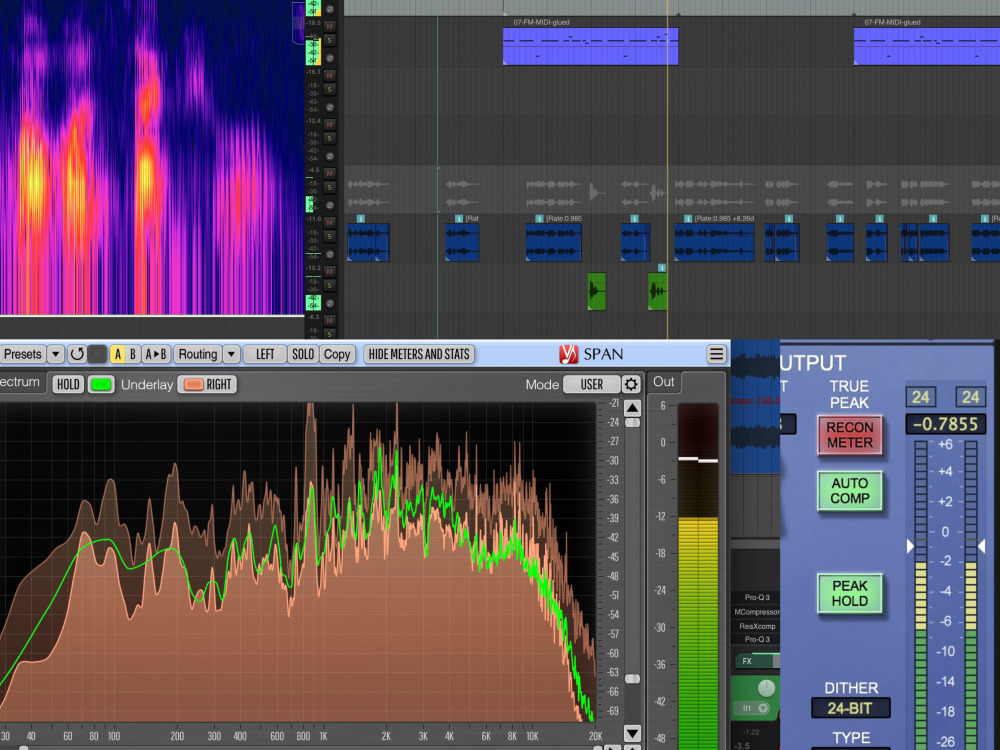The image size is (1000, 750).
Task: Select Pro-Q 3 at top of FX list
Action: (x=757, y=598)
